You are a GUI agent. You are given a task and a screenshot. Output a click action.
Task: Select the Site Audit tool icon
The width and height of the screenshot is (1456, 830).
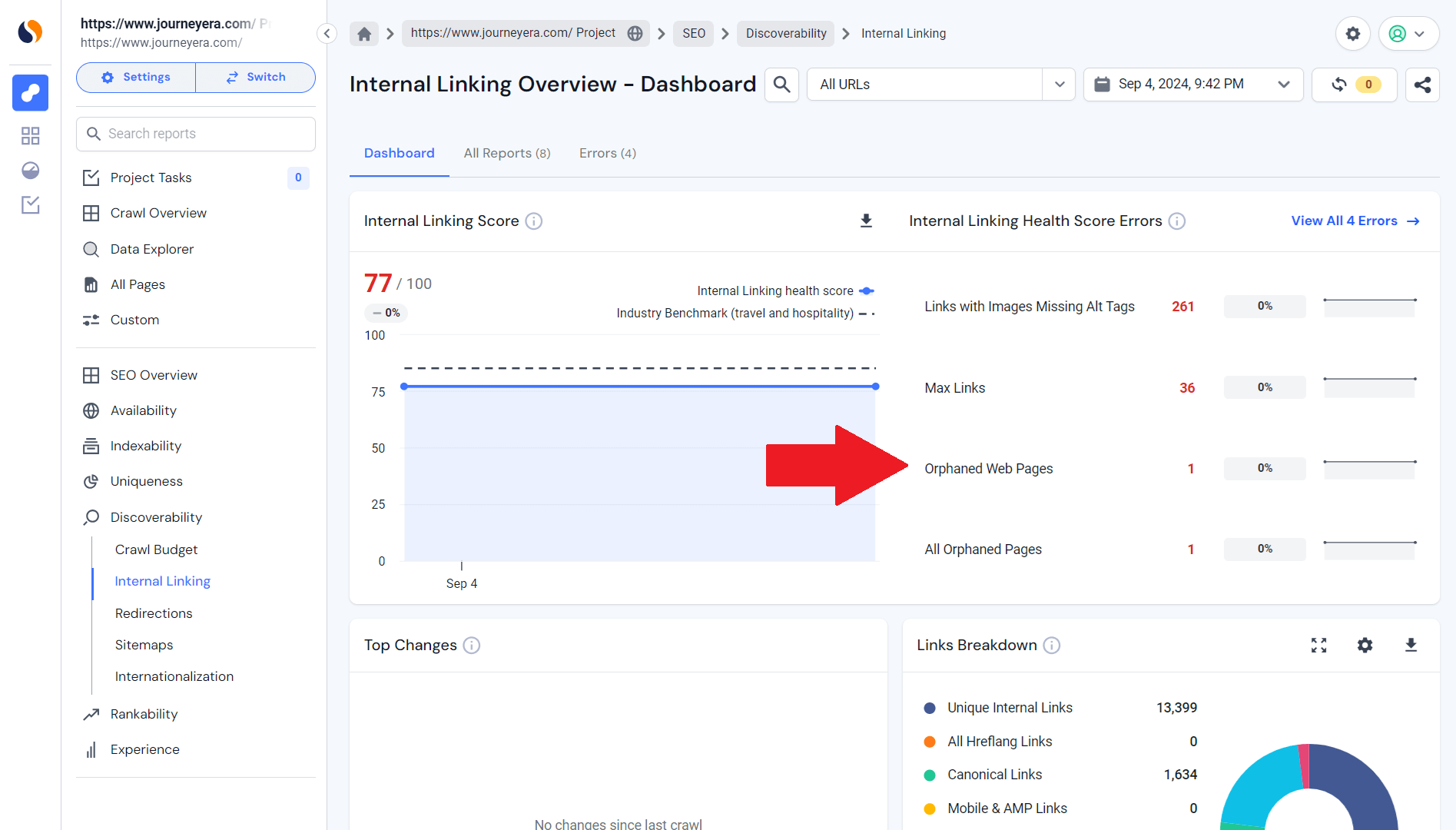30,93
